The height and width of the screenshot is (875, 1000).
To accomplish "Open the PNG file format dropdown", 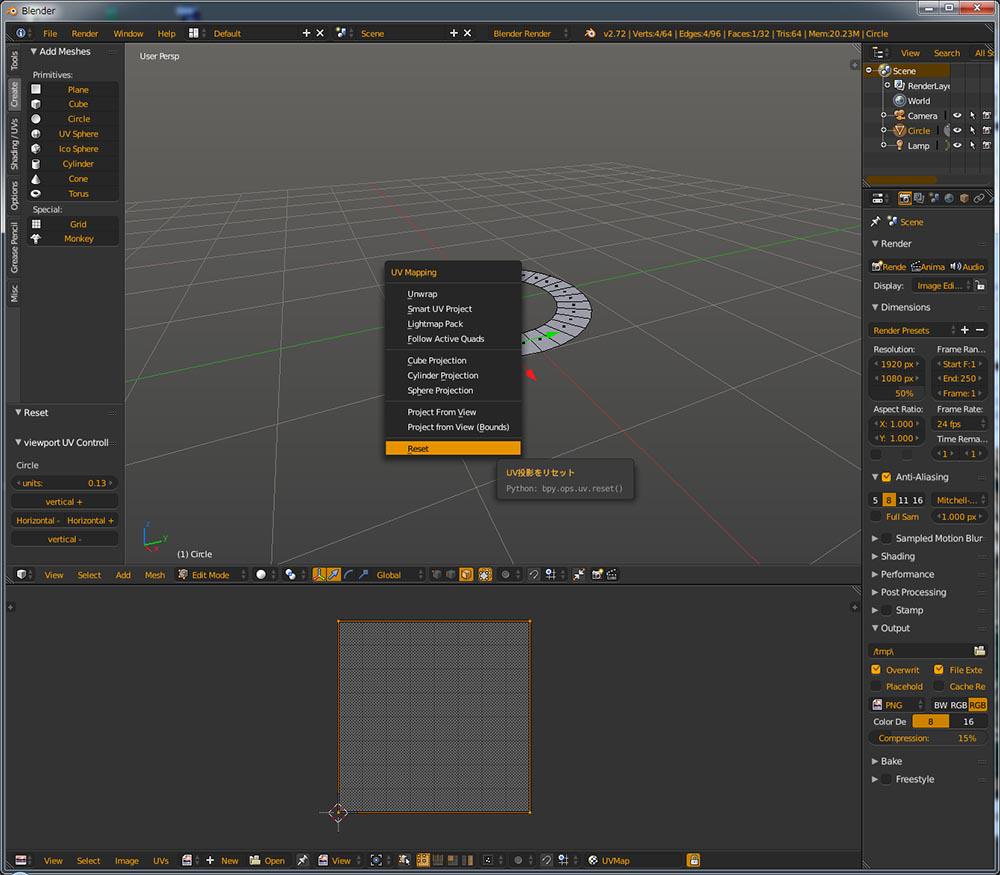I will (x=898, y=705).
